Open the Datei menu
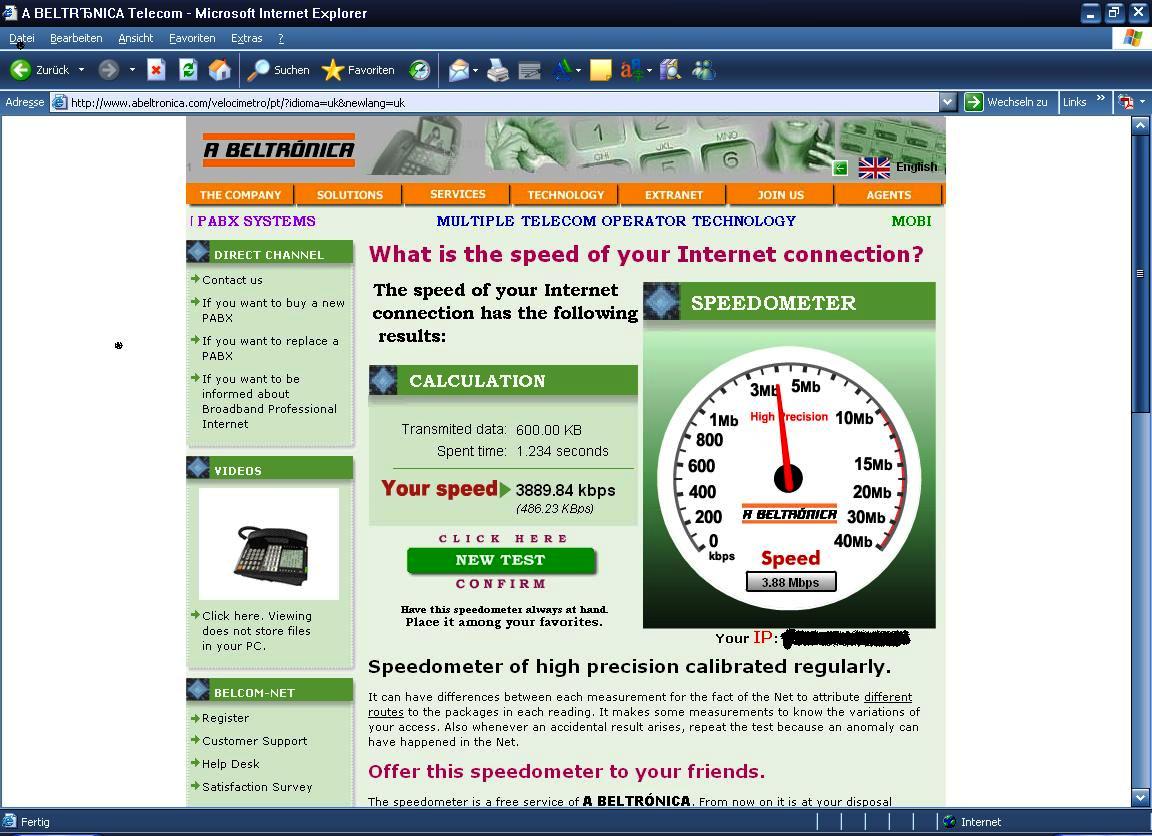The width and height of the screenshot is (1152, 836). tap(21, 38)
